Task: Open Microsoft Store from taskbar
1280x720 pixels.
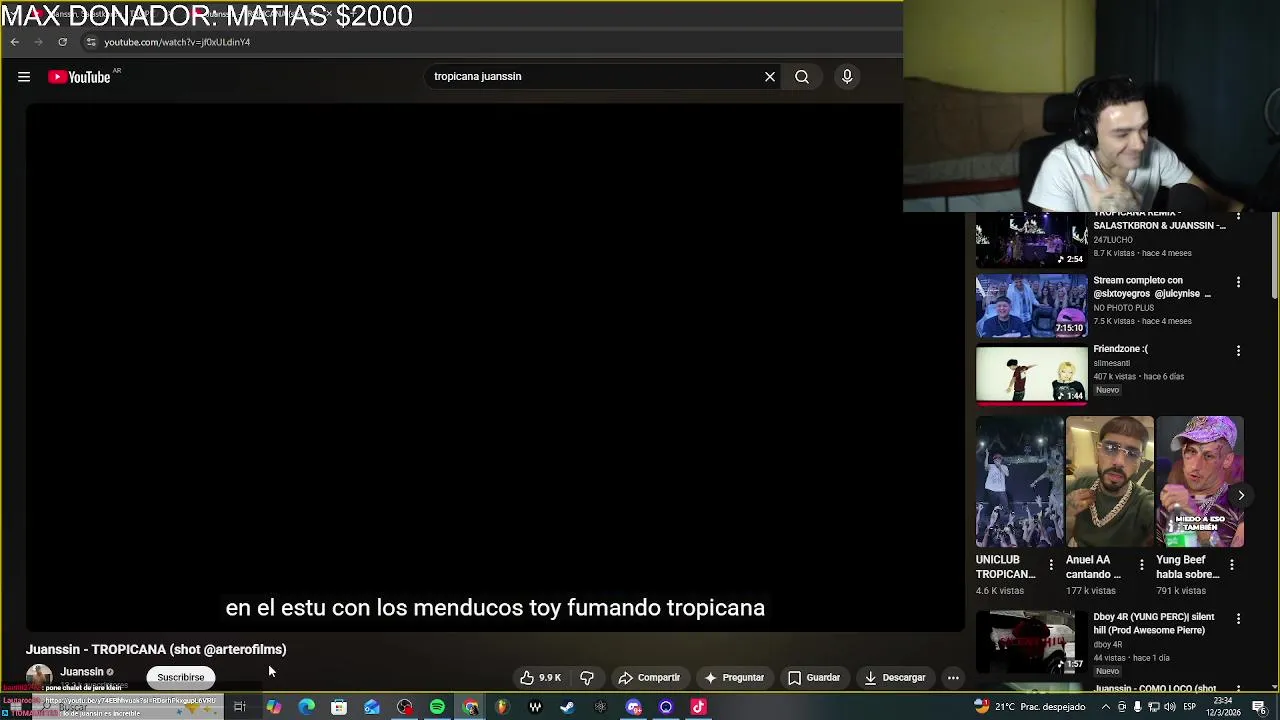Action: coord(339,707)
